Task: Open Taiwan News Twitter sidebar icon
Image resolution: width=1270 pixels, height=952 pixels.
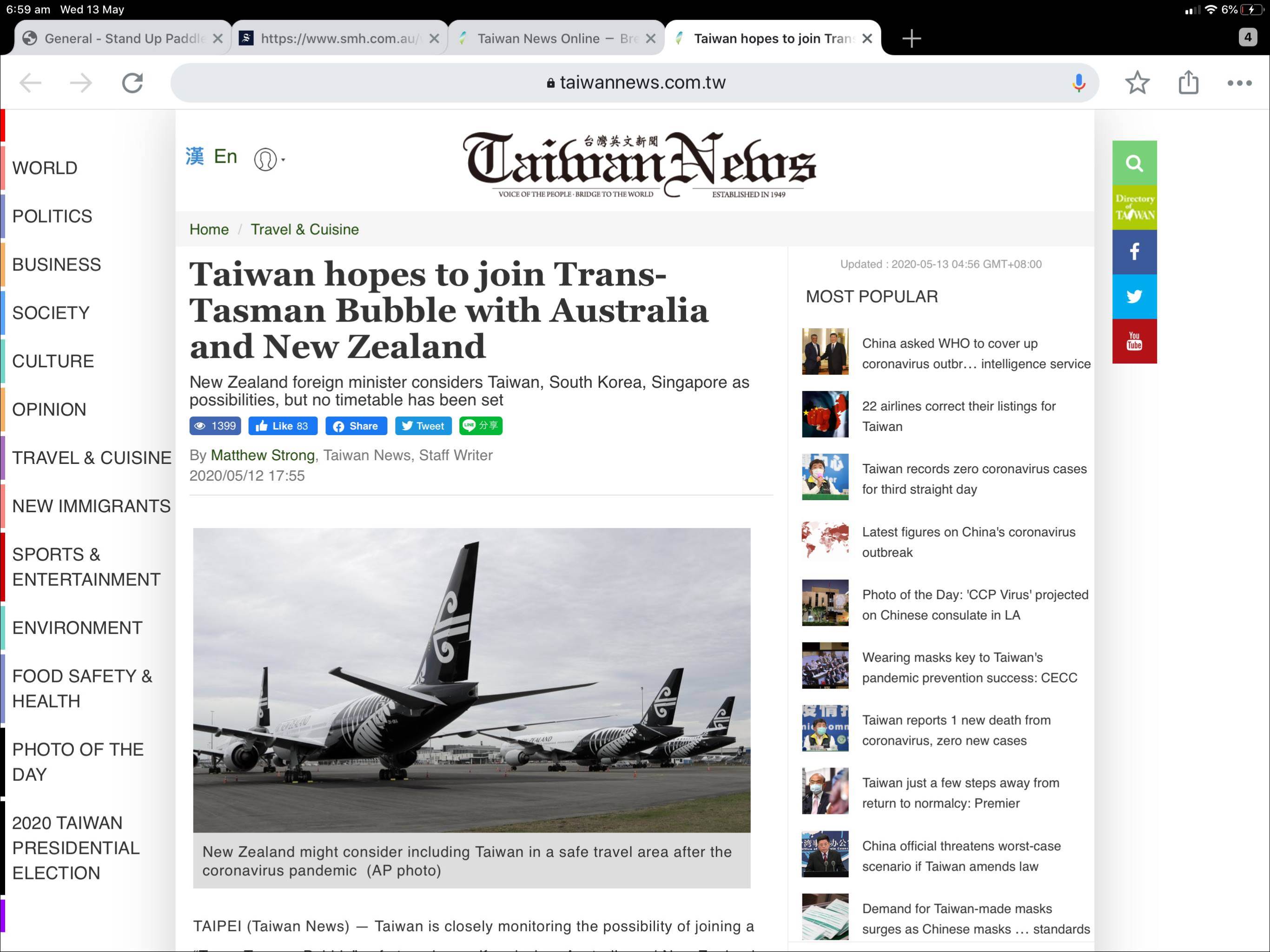Action: [1134, 296]
